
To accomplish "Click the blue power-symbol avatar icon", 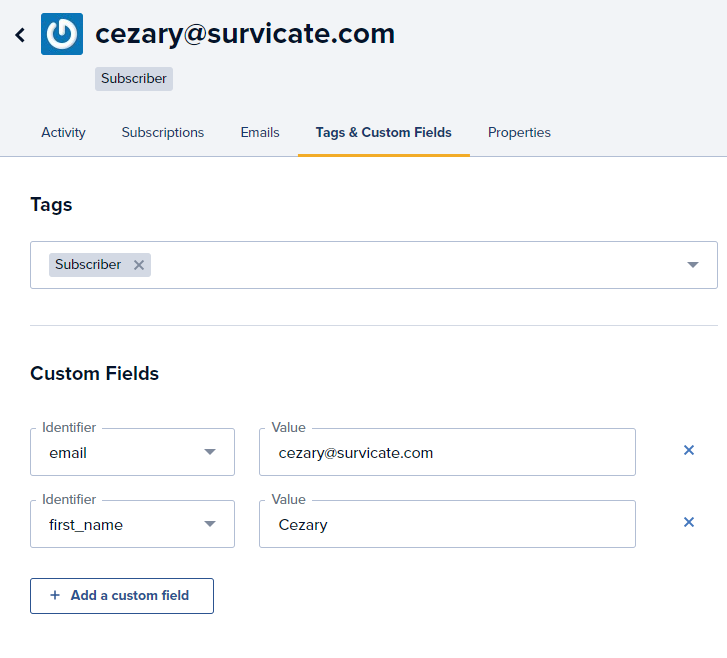I will tap(62, 34).
